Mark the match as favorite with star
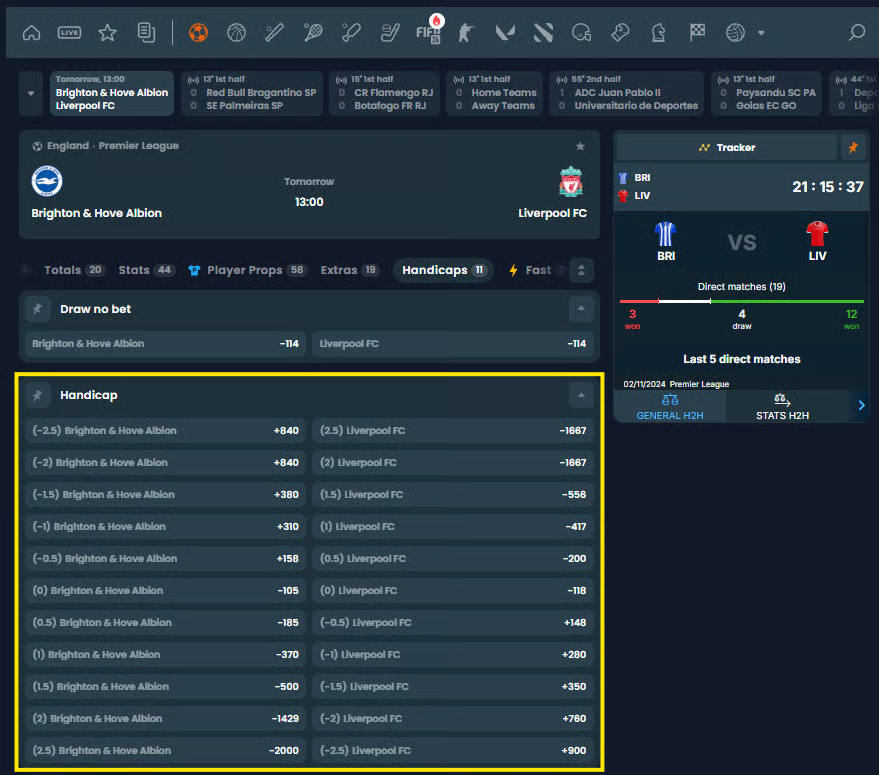The image size is (879, 775). pyautogui.click(x=580, y=146)
